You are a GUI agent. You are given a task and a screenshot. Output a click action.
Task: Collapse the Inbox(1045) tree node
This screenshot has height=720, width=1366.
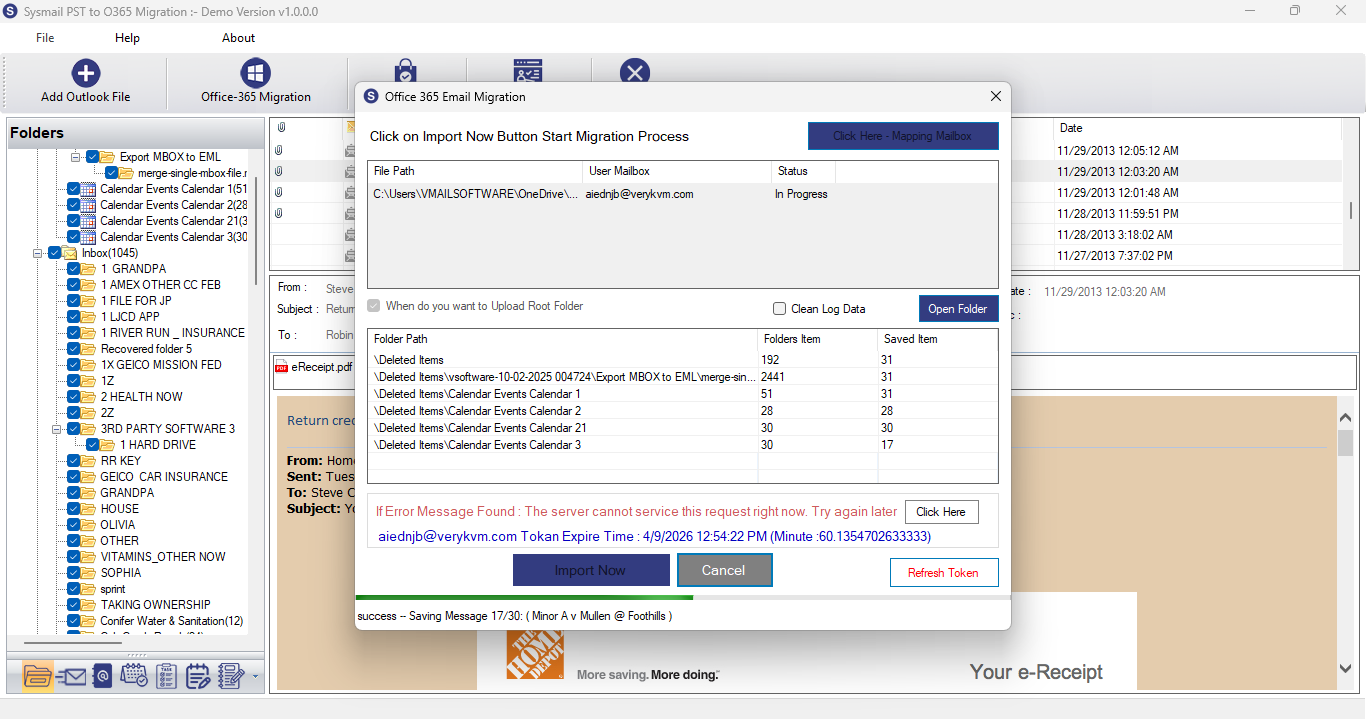[38, 253]
